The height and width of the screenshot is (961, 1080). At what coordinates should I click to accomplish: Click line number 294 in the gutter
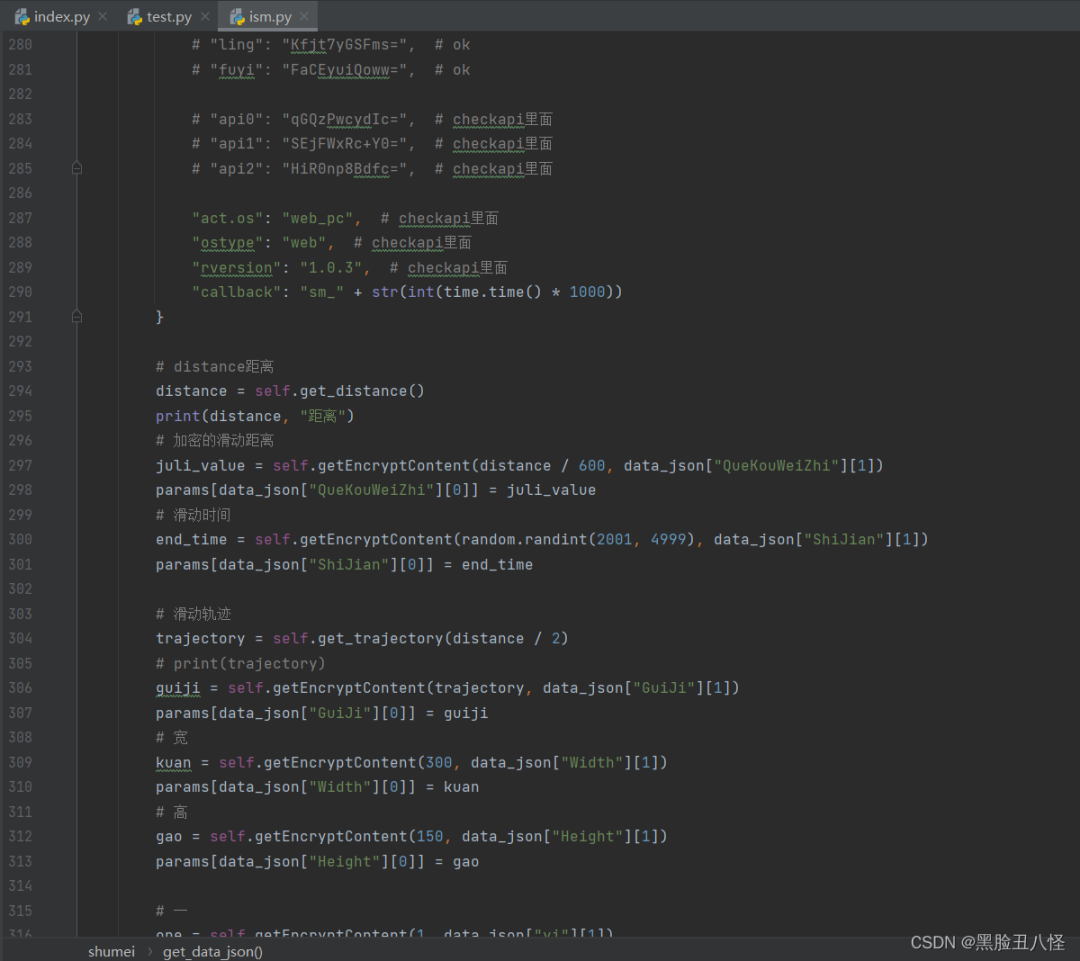pos(20,391)
